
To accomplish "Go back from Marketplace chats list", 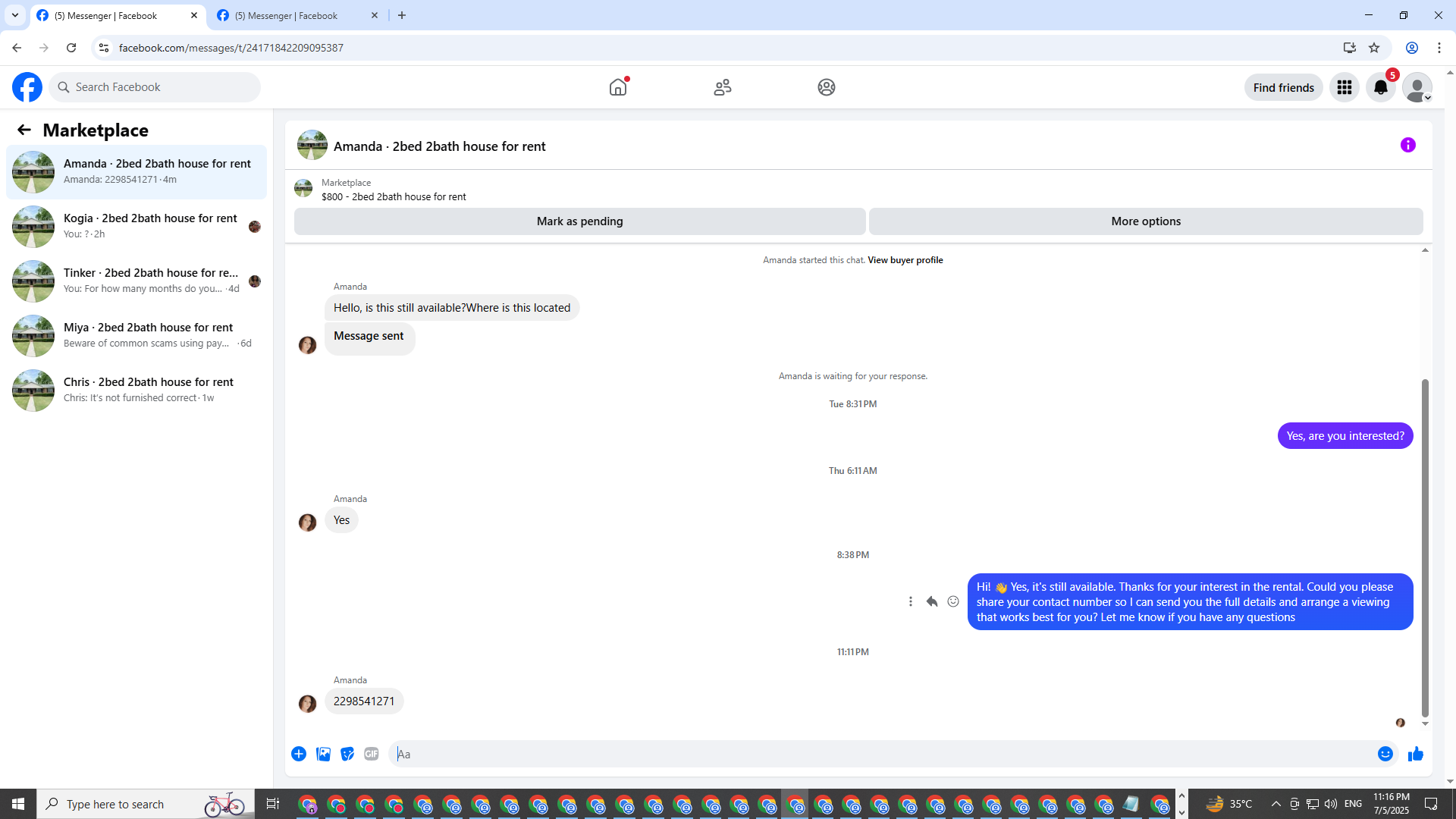I will tap(24, 130).
